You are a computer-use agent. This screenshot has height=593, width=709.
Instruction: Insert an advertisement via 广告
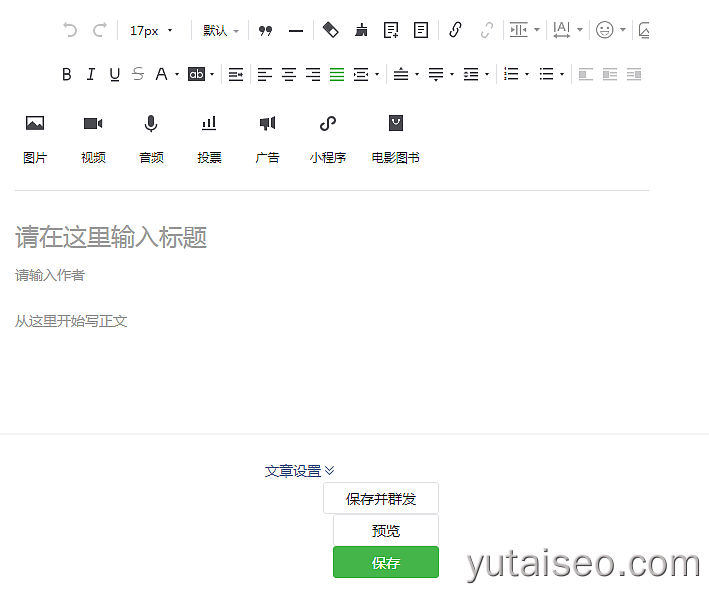tap(267, 139)
